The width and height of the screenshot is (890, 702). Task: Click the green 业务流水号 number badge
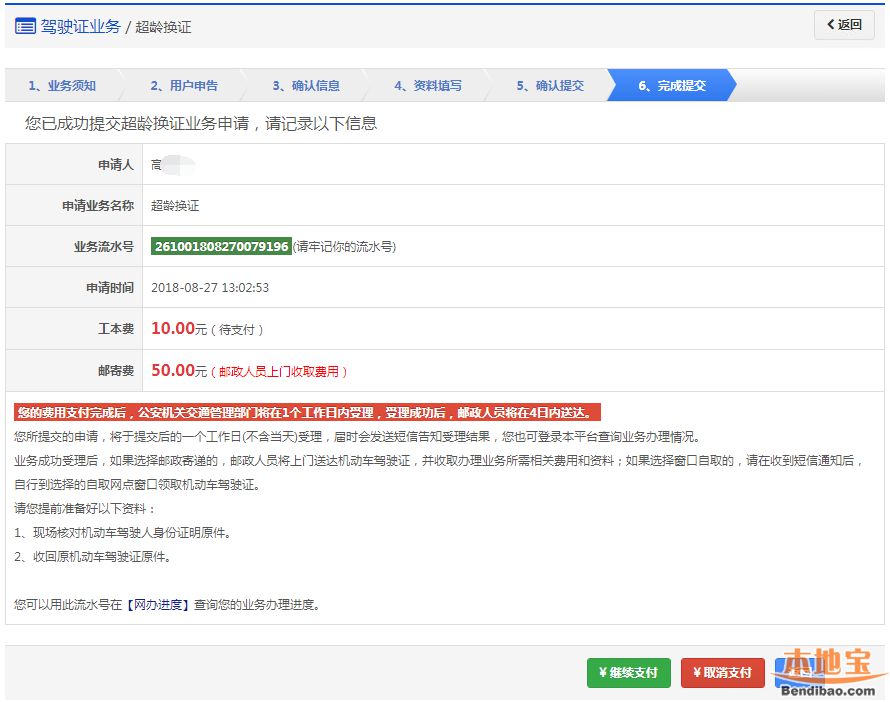coord(221,247)
